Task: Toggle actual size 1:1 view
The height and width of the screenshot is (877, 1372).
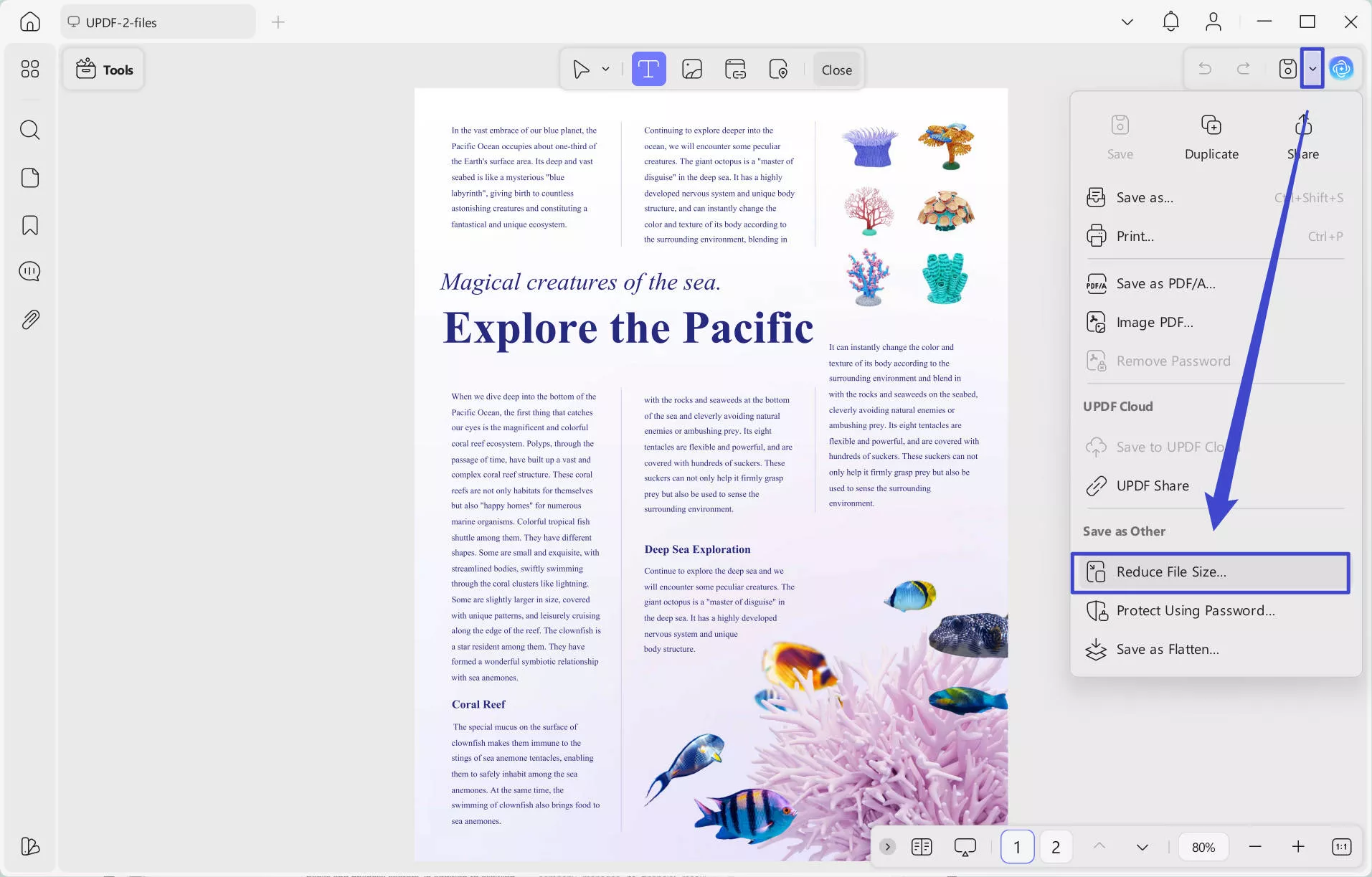Action: tap(1341, 847)
